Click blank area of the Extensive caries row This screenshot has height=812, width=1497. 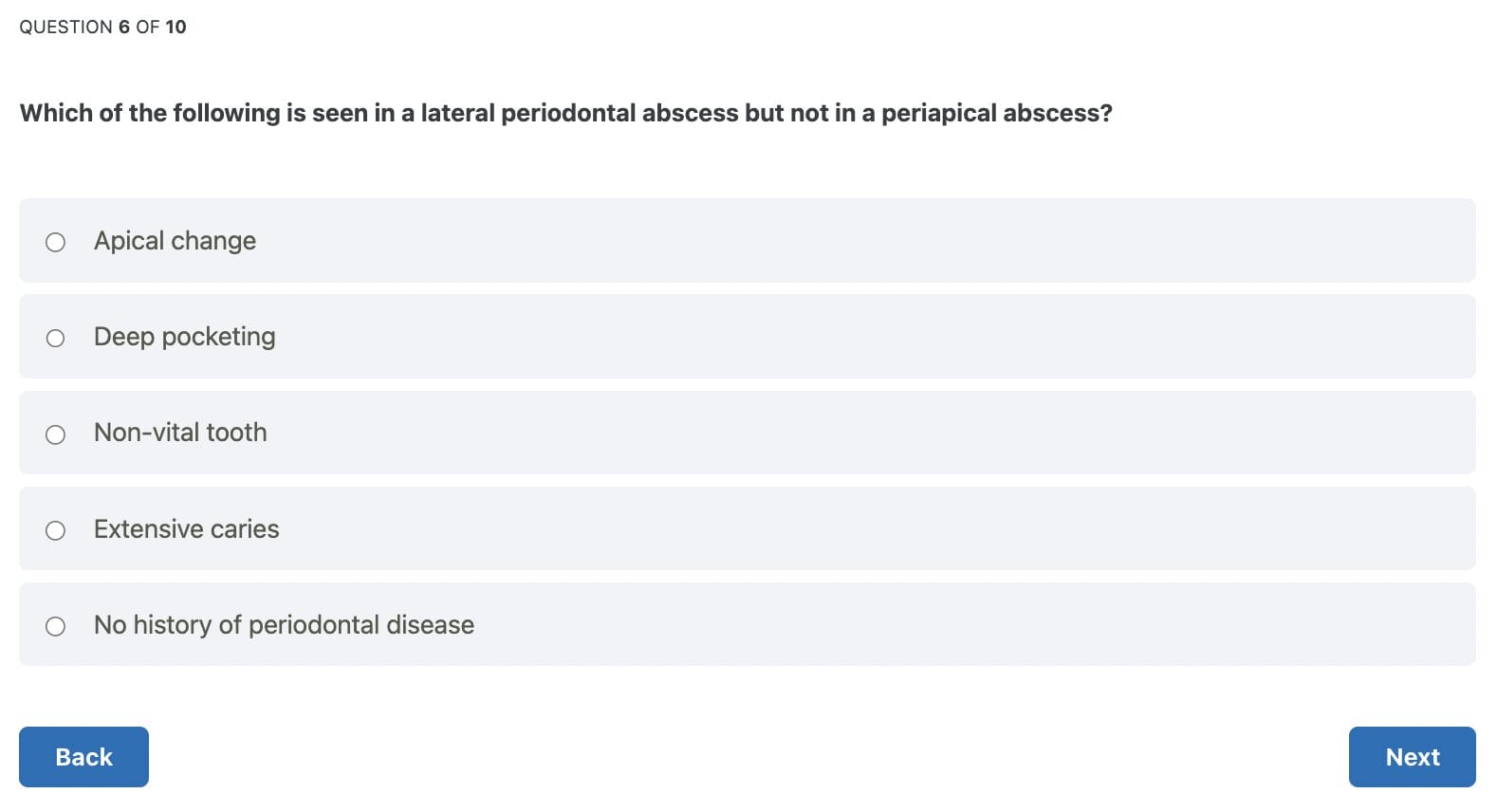pyautogui.click(x=854, y=529)
